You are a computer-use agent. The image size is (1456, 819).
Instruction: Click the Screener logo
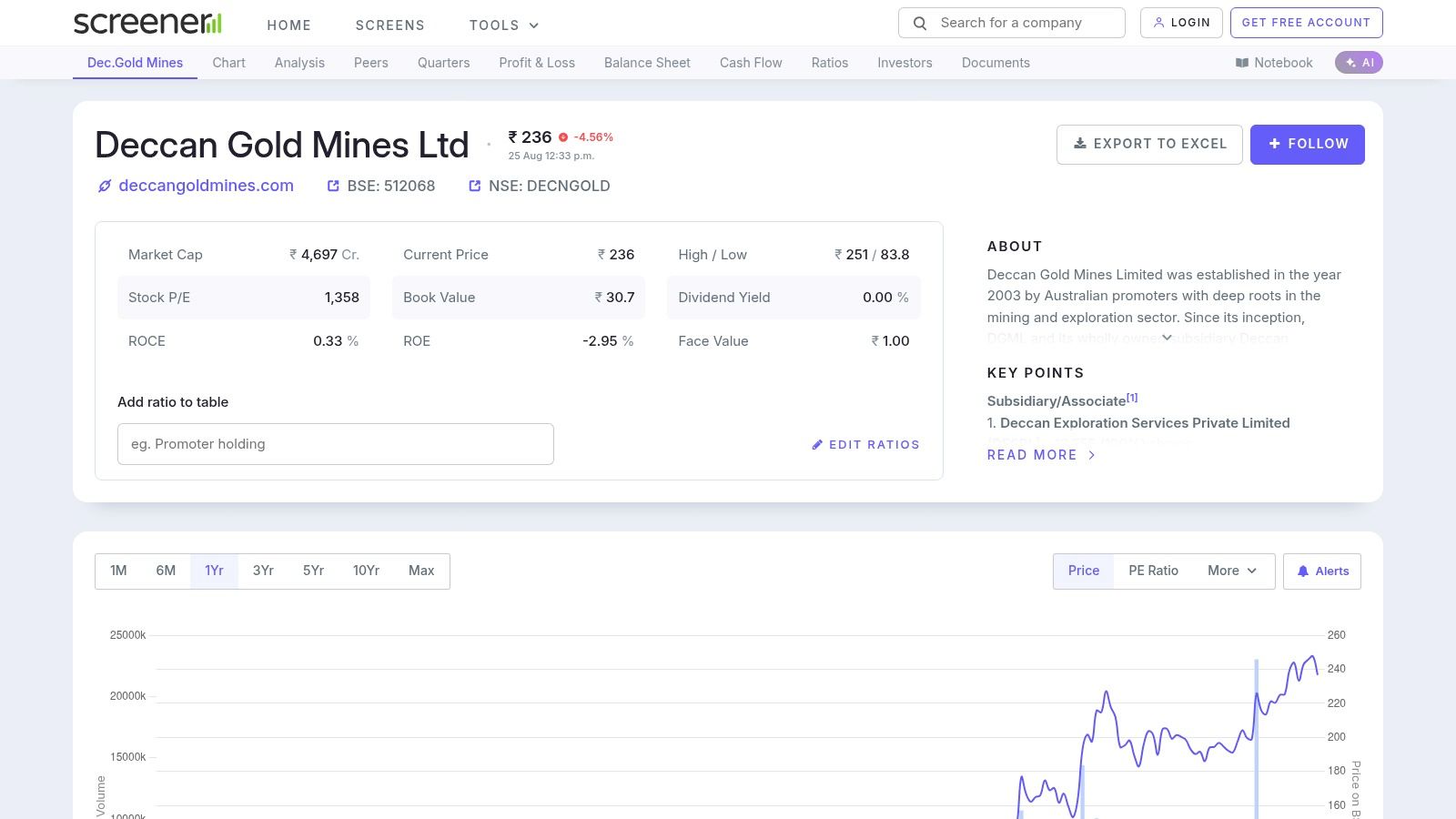(147, 24)
